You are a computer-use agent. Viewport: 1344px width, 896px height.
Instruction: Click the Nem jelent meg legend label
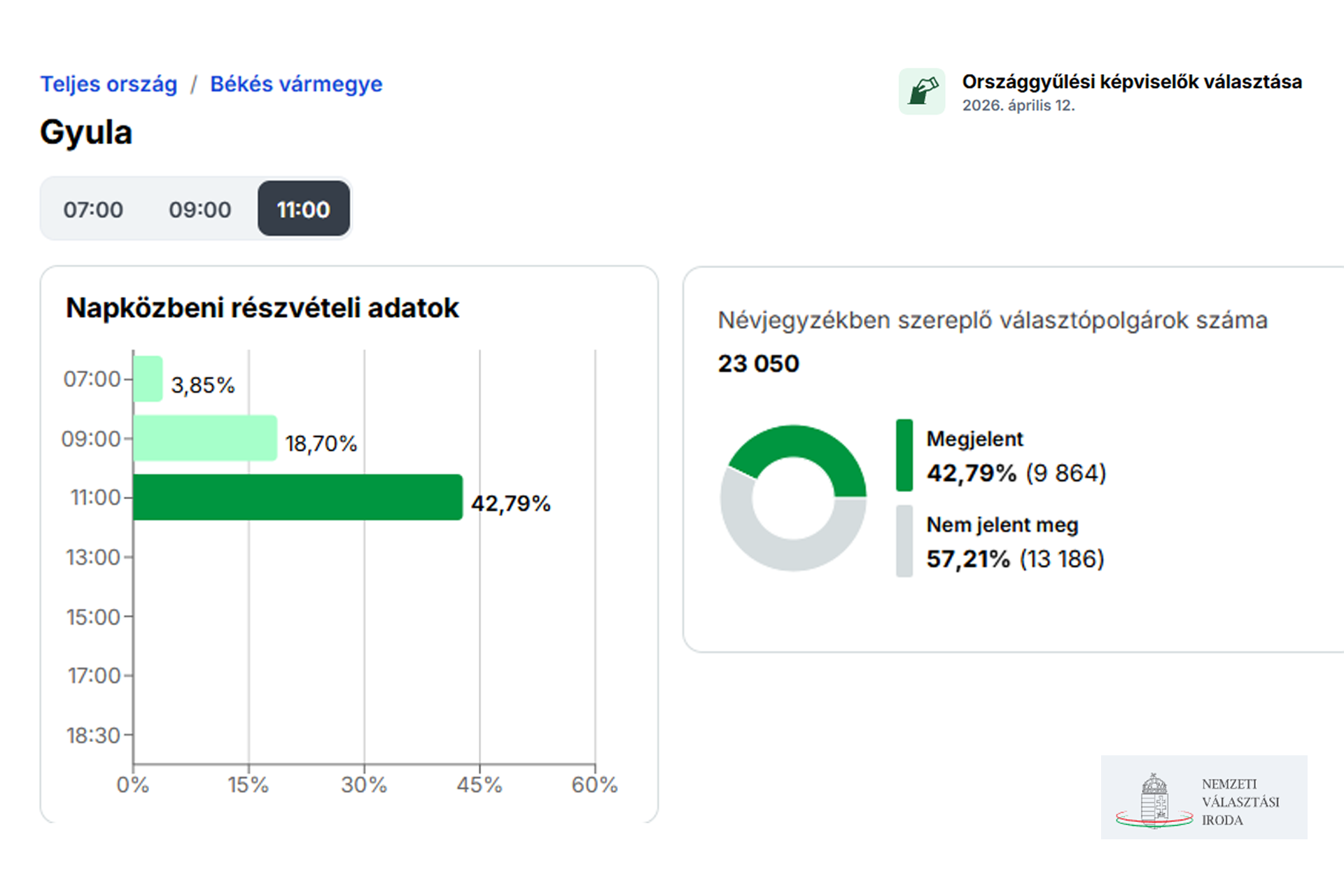point(1002,525)
